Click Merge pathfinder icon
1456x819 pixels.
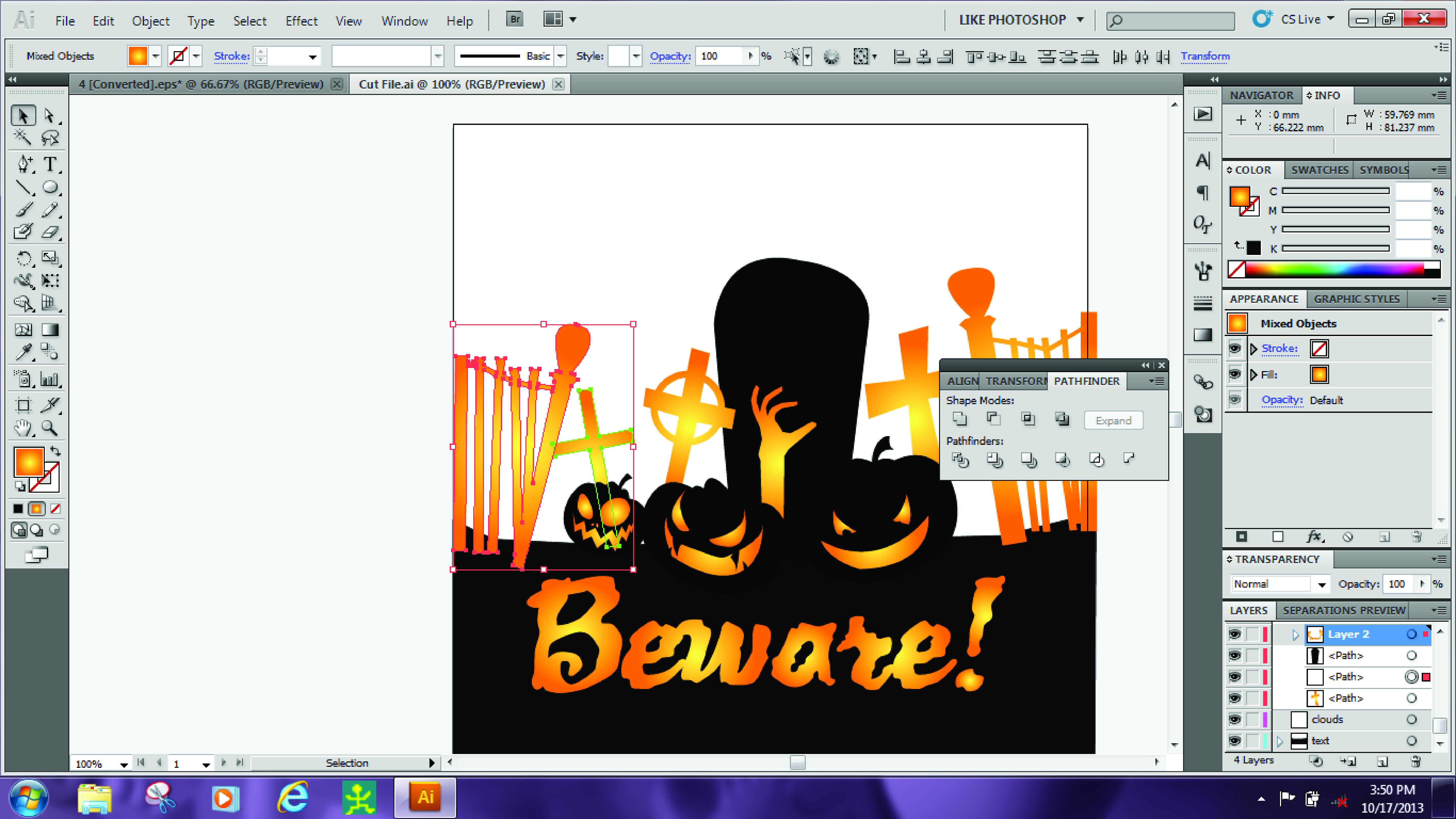coord(1029,460)
